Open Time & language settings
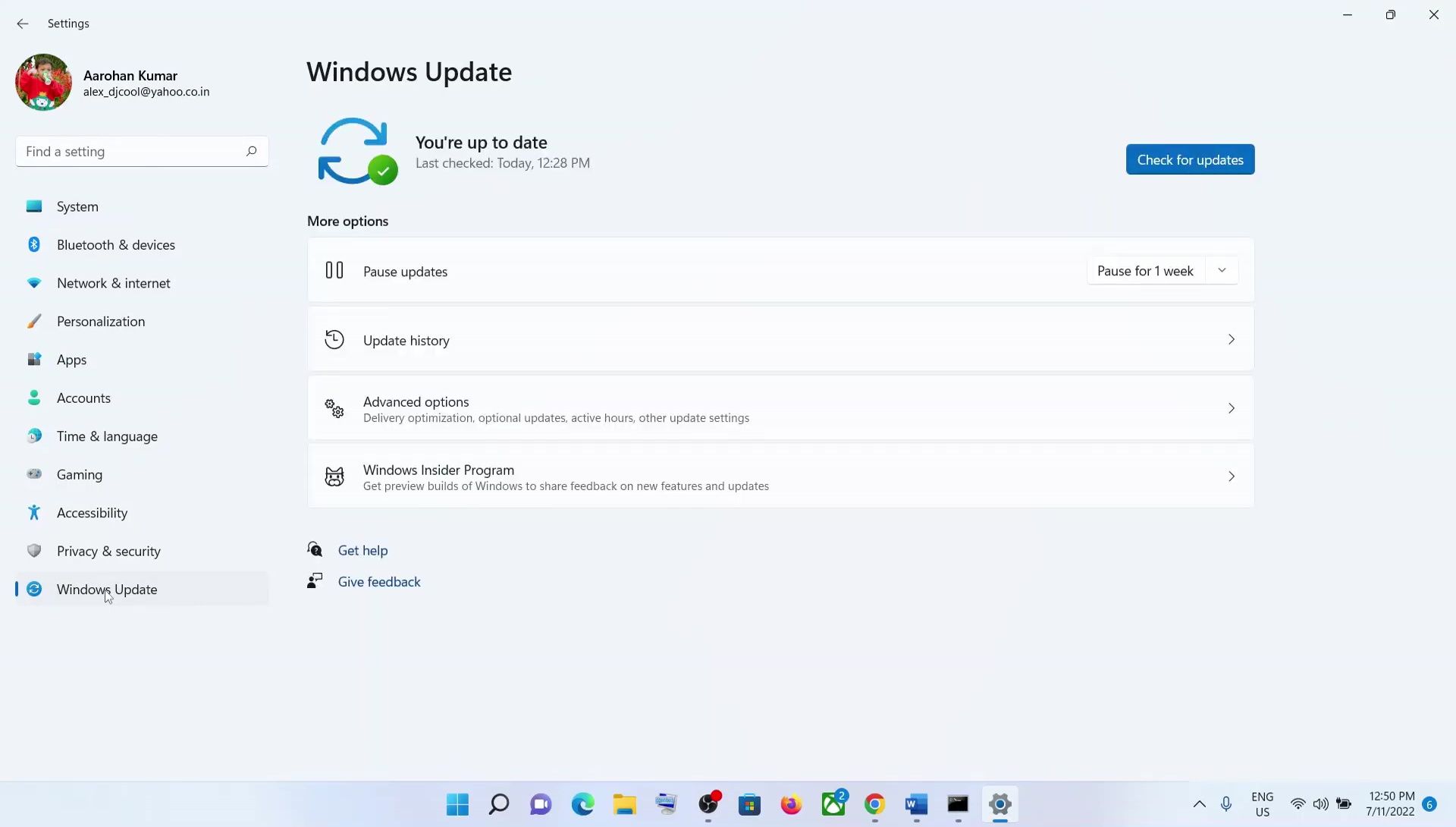This screenshot has width=1456, height=827. [142, 436]
